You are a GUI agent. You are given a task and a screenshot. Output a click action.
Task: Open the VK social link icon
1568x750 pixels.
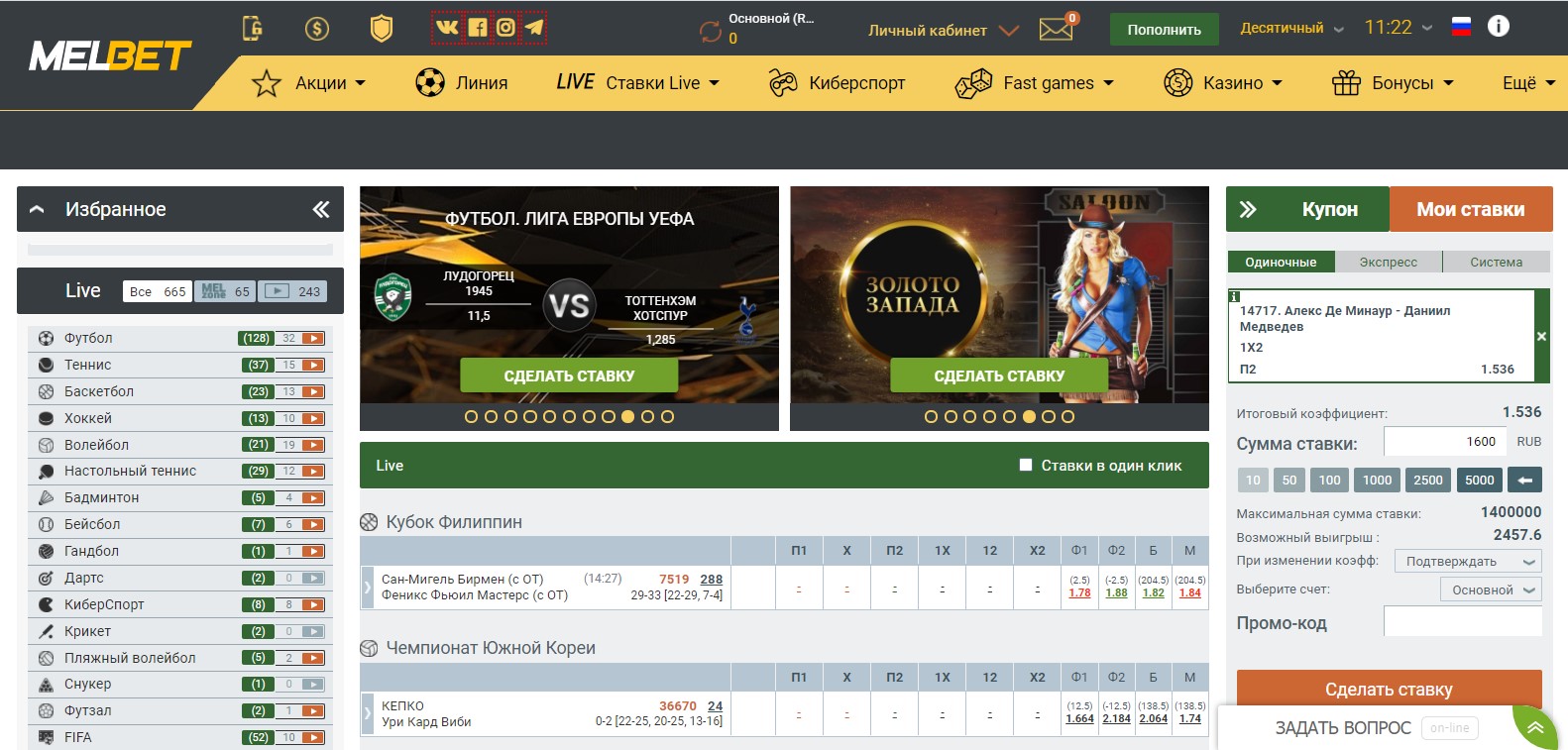448,27
